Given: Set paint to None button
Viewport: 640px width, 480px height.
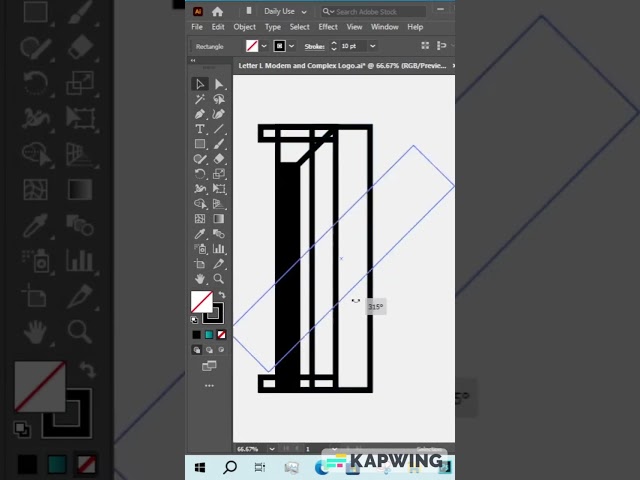Looking at the screenshot, I should pos(221,335).
